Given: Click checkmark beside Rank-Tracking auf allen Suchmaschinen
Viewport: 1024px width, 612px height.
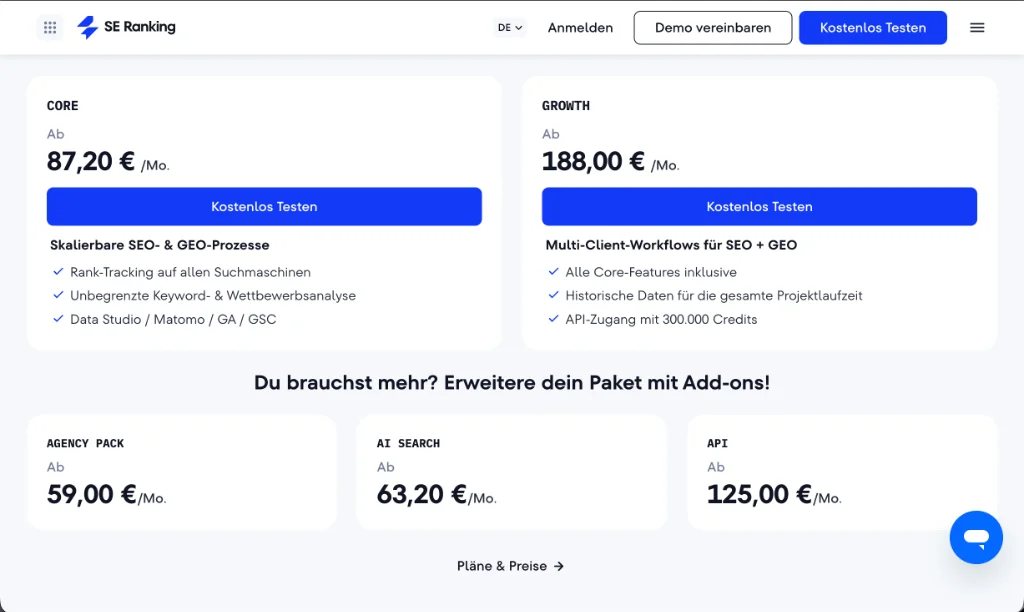Looking at the screenshot, I should [x=58, y=271].
